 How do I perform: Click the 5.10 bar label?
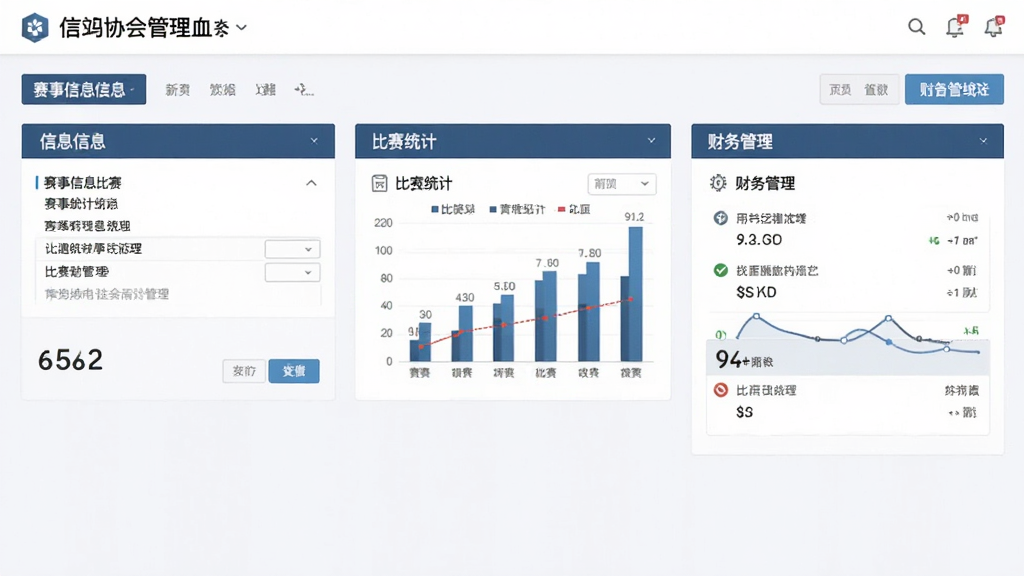tap(504, 286)
